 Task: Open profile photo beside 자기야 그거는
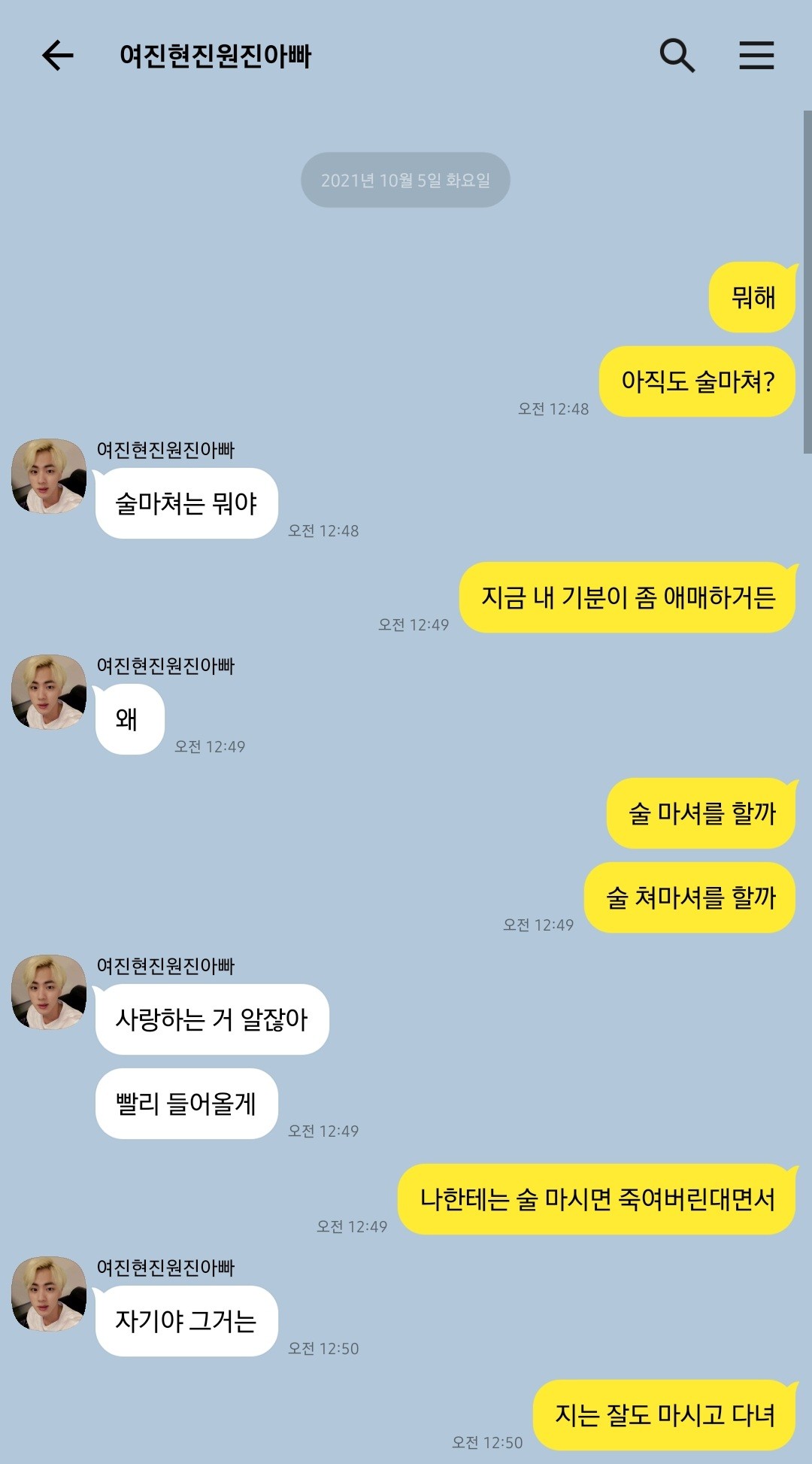click(x=49, y=1294)
